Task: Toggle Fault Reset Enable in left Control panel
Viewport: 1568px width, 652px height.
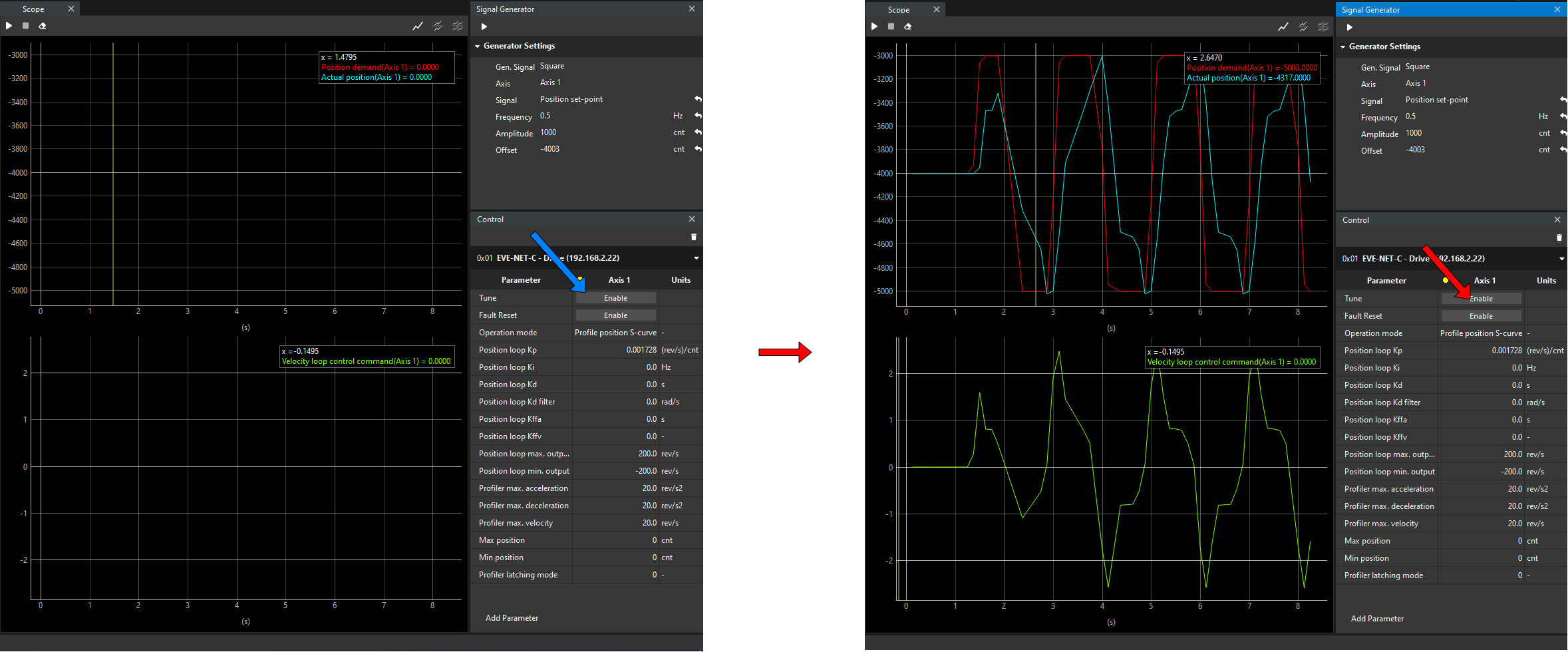Action: click(615, 315)
